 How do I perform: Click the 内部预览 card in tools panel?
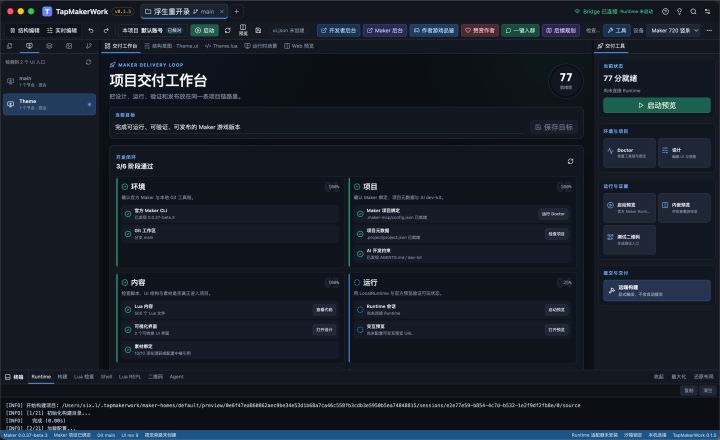pos(684,208)
